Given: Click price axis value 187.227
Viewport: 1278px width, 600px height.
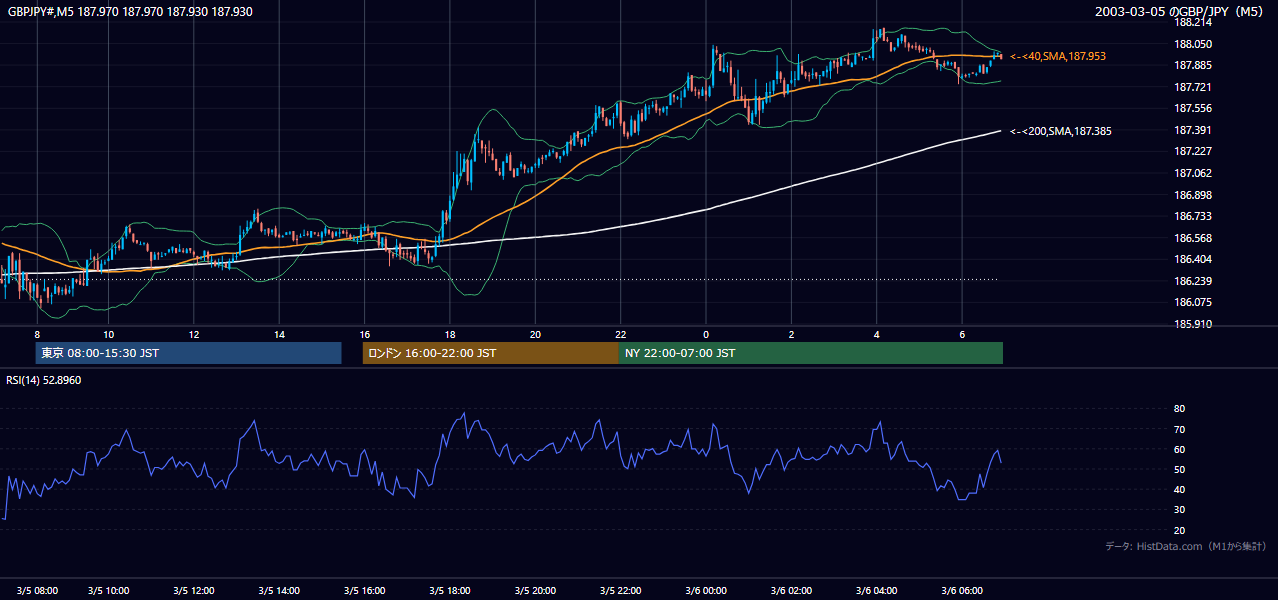Looking at the screenshot, I should click(x=1193, y=152).
